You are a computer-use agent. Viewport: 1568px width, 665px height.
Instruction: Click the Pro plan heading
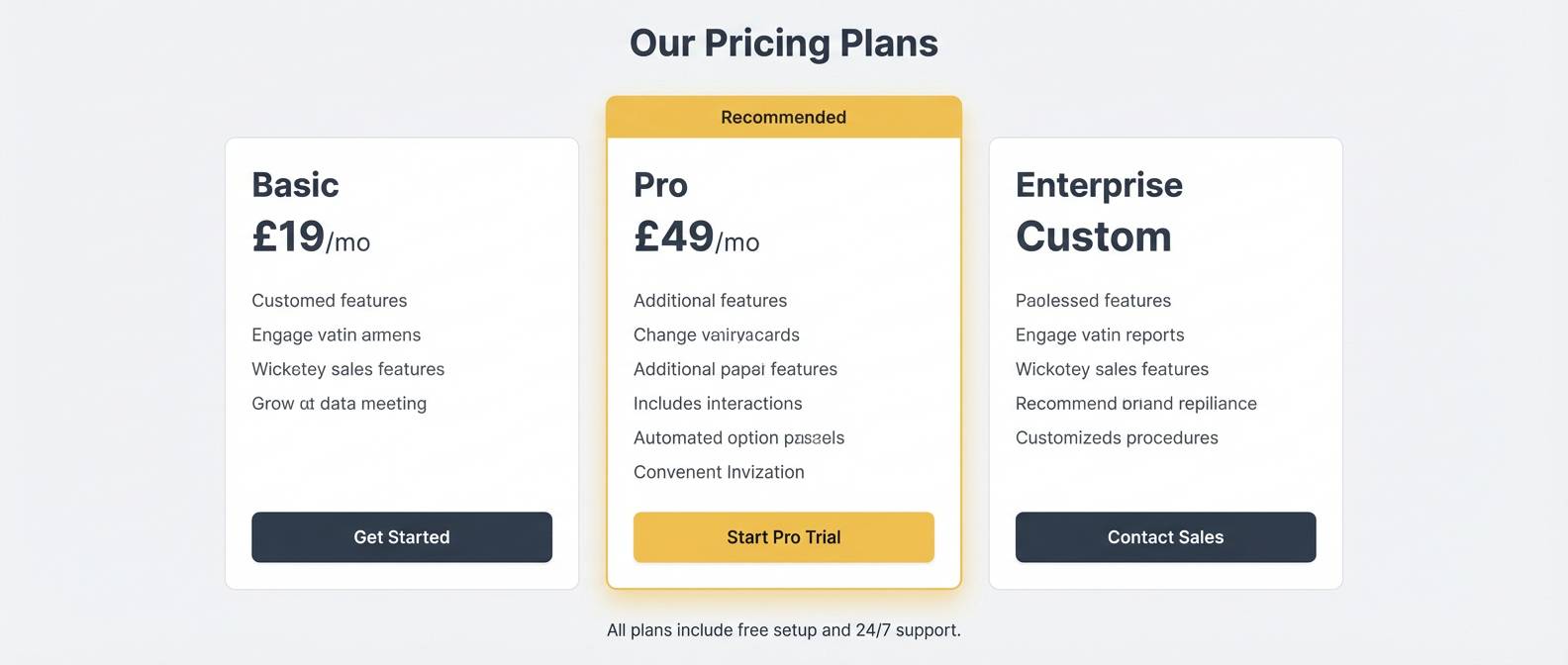(x=660, y=184)
